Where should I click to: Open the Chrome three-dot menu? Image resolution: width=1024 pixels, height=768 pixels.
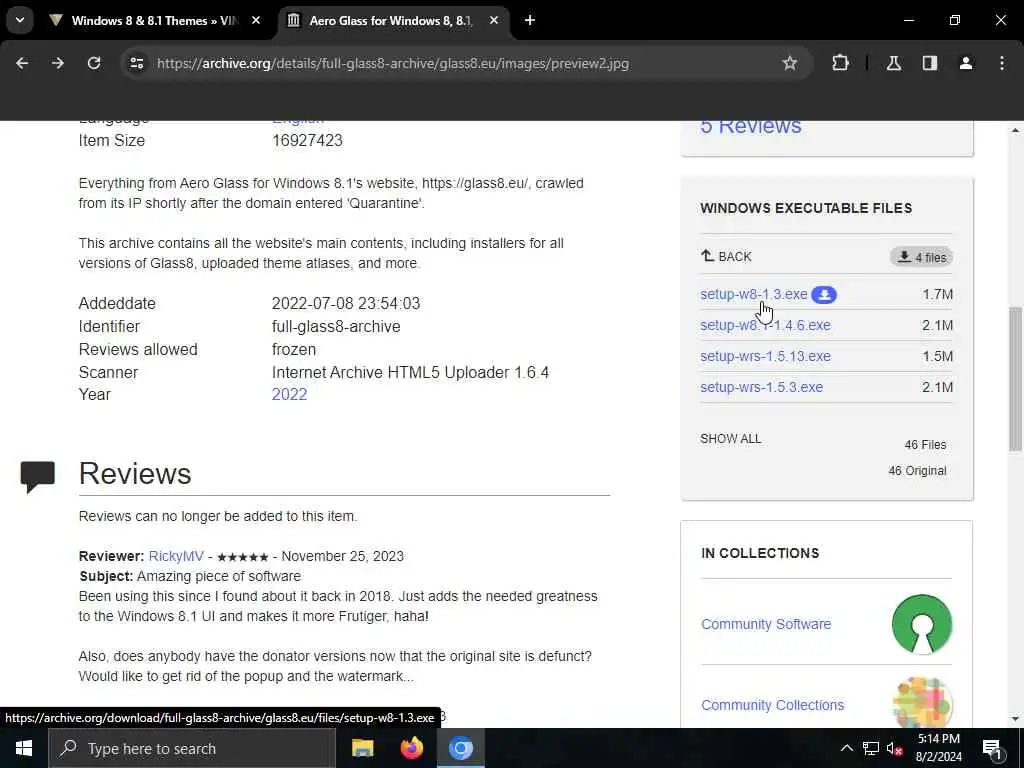click(x=1002, y=63)
